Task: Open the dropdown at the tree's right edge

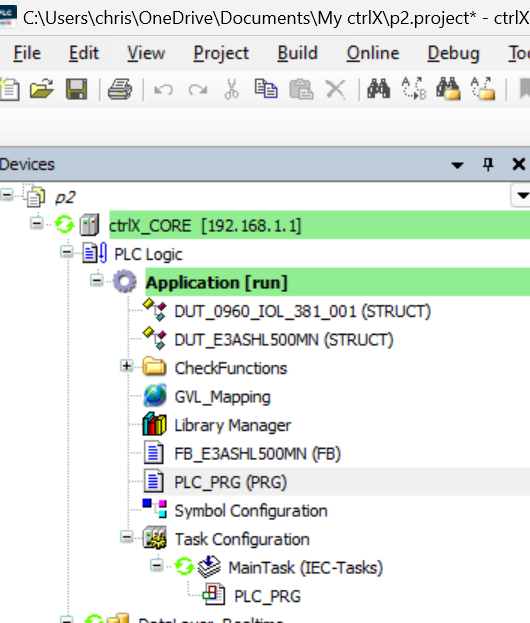Action: click(x=521, y=195)
